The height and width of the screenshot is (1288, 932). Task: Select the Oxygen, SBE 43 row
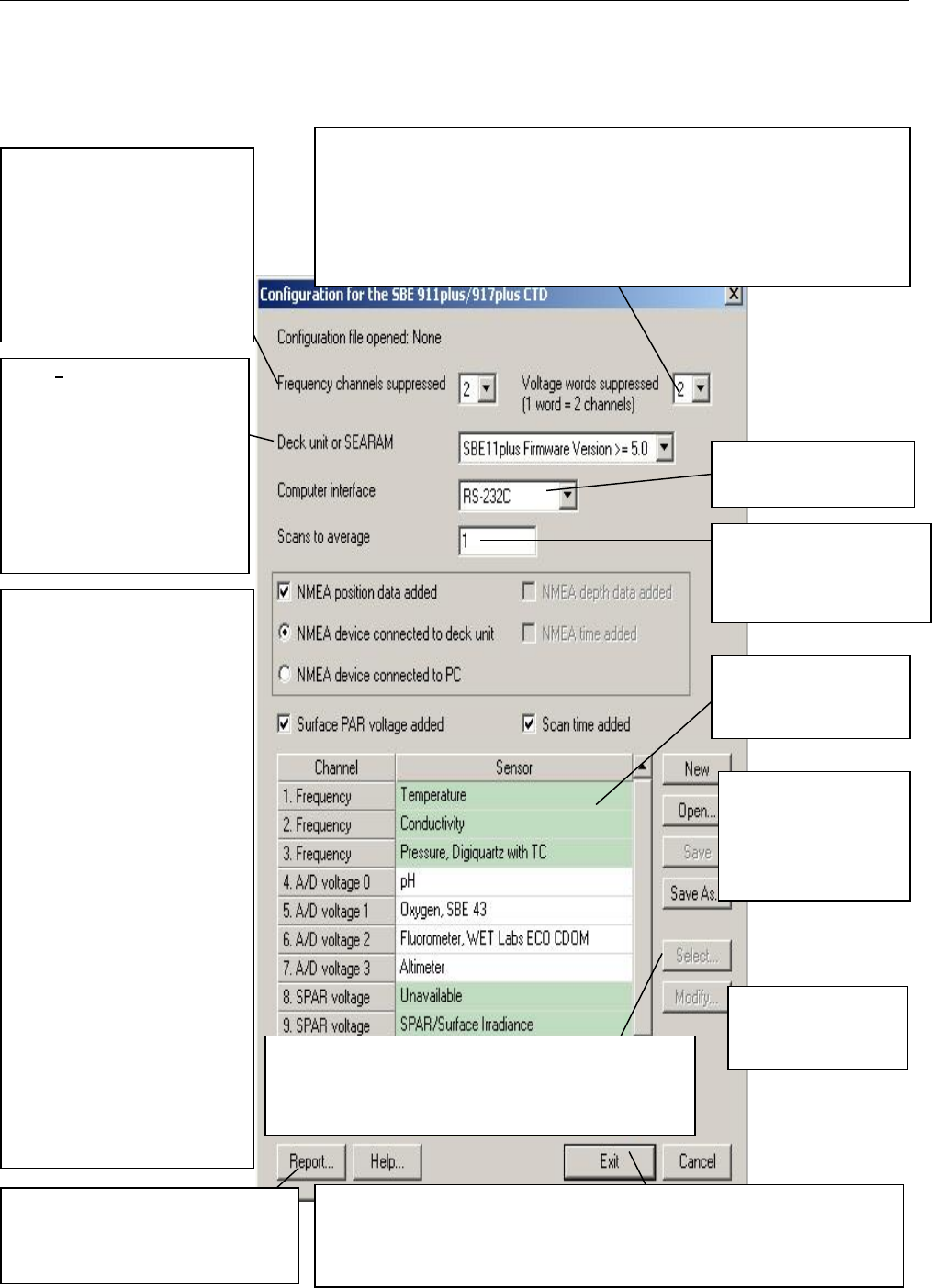point(514,911)
